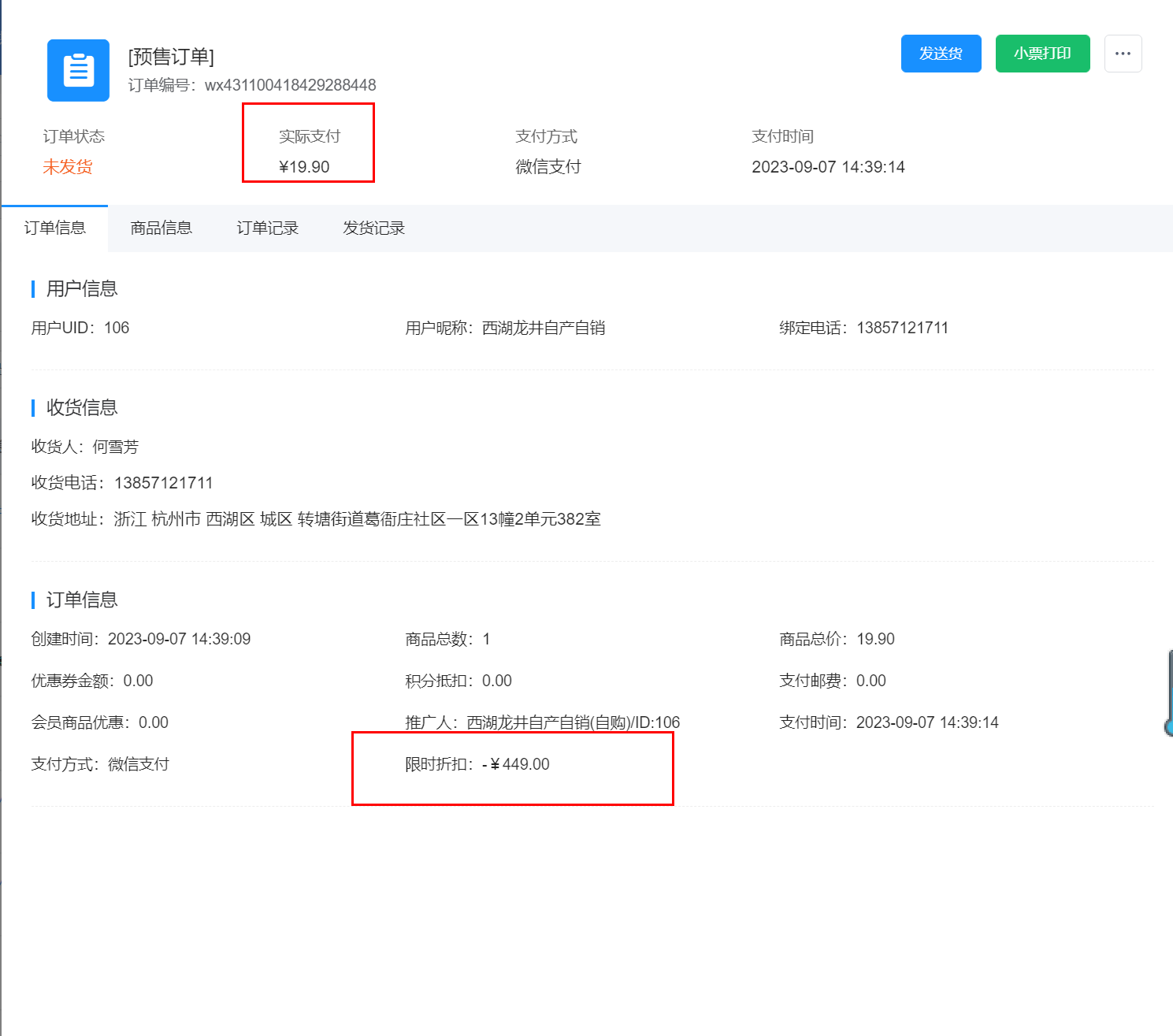This screenshot has height=1036, width=1173.
Task: Click the shipping address text
Action: pyautogui.click(x=357, y=519)
